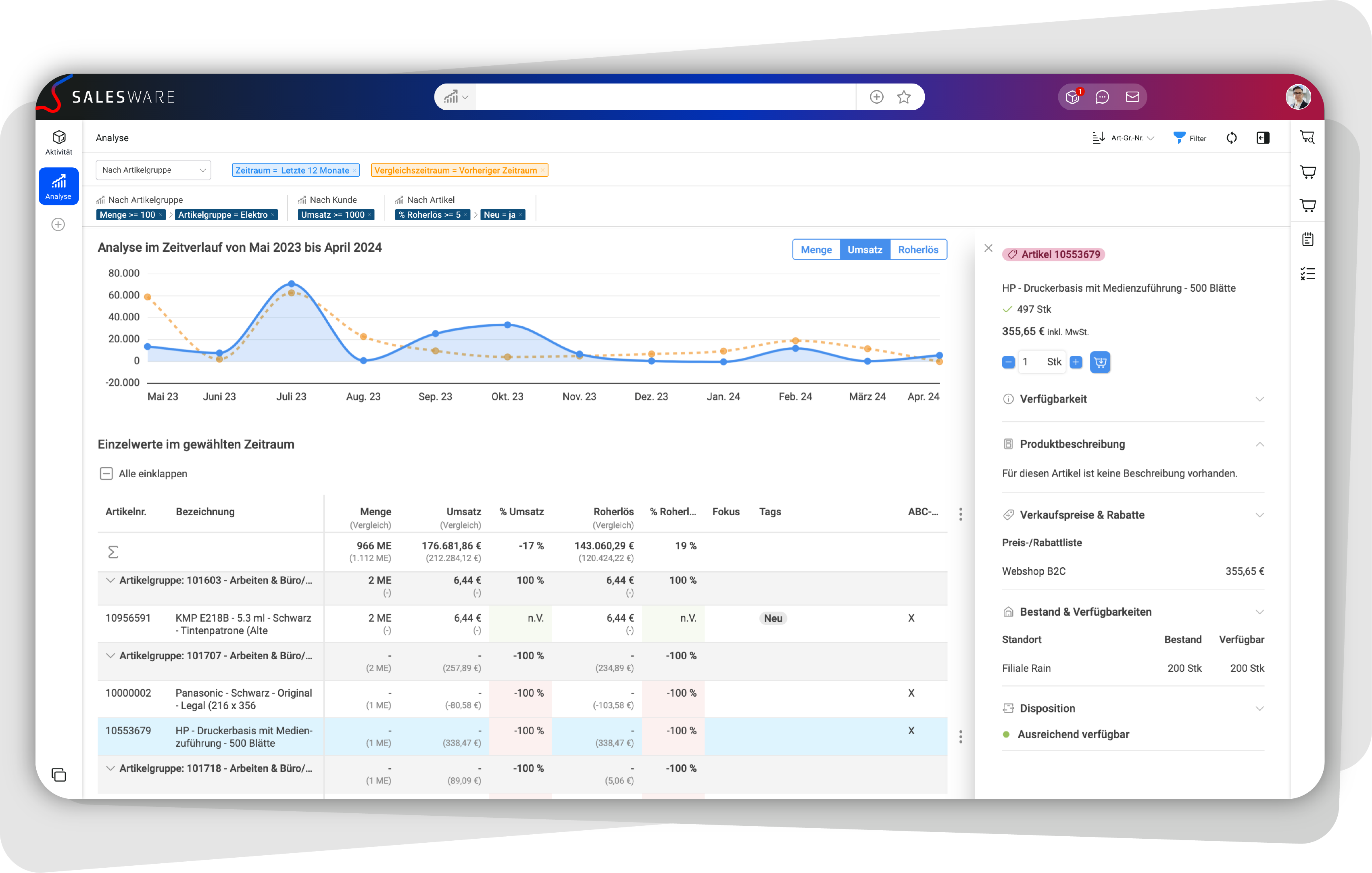Click the Filter button

tap(1190, 138)
